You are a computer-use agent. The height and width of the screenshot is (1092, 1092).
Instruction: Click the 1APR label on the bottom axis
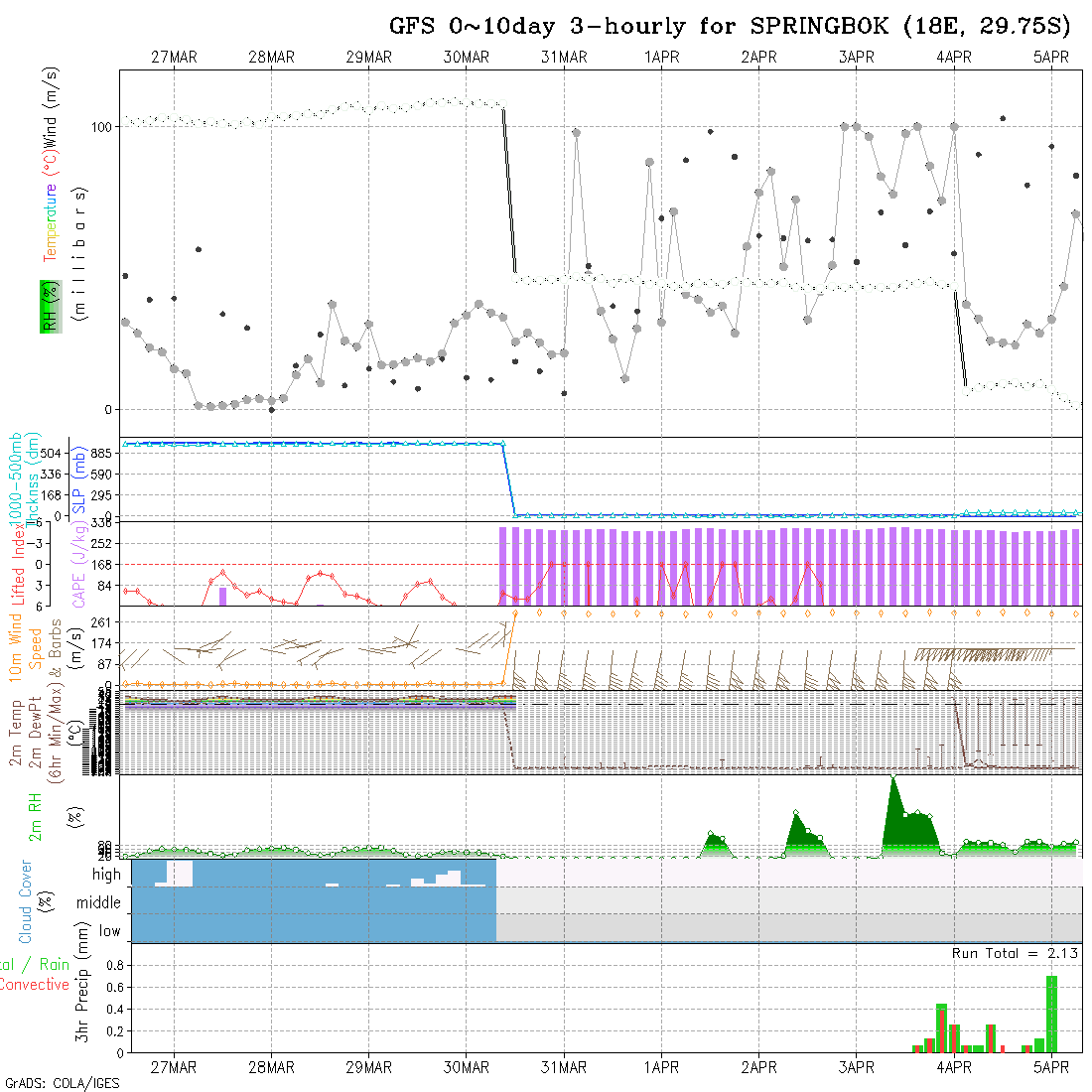(661, 1067)
